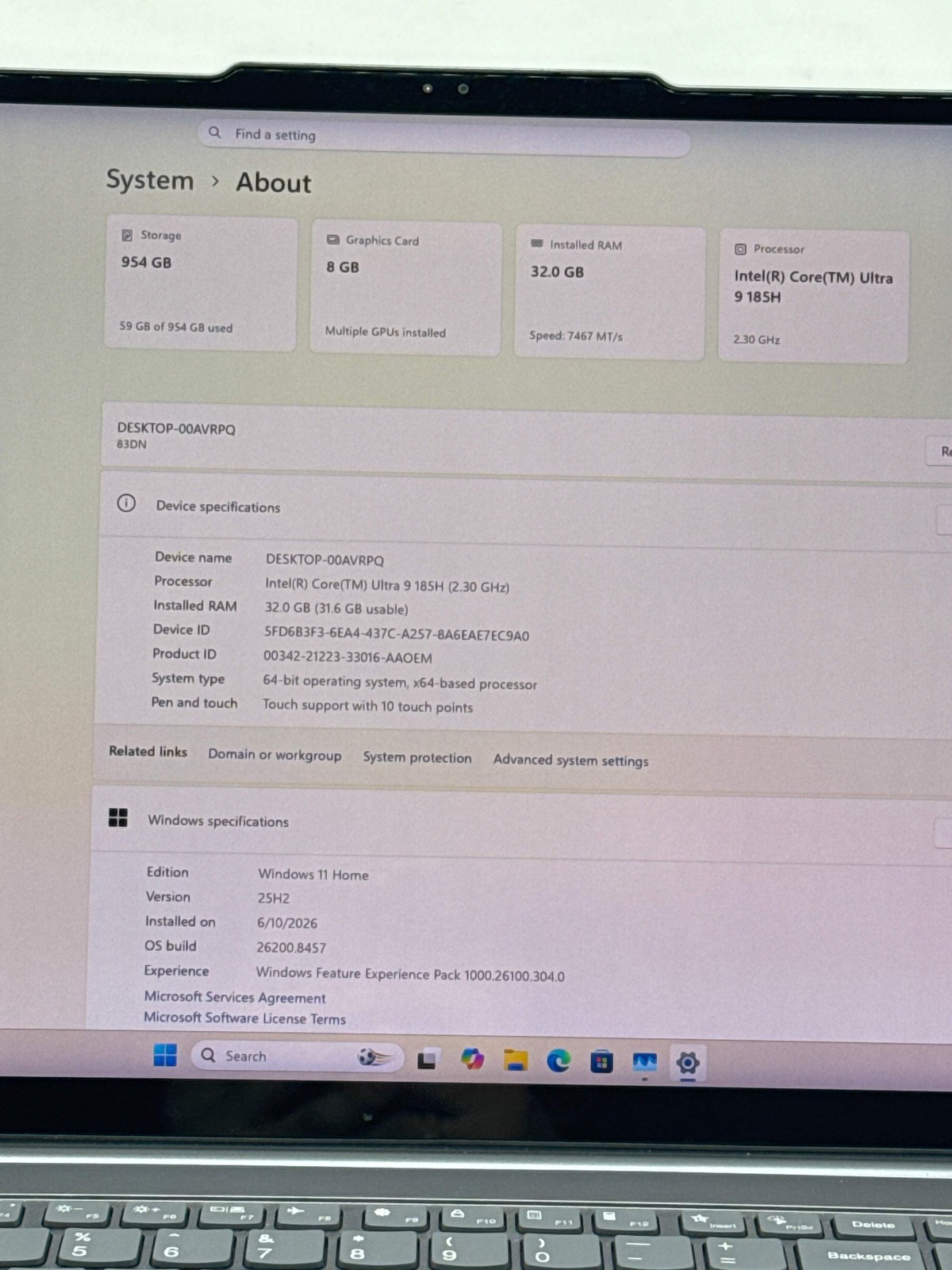Open the Processor Core Ultra 9 card
Screen dimensions: 952x1270
coord(813,297)
